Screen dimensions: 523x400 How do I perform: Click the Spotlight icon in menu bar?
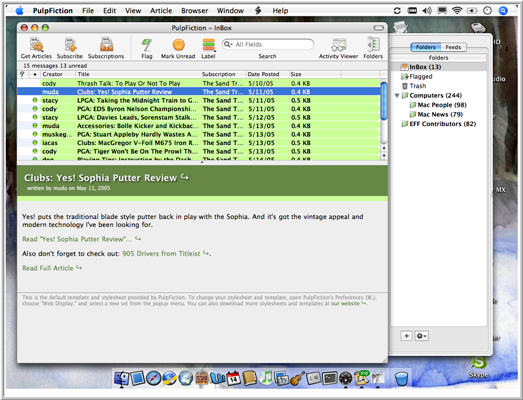click(x=503, y=11)
